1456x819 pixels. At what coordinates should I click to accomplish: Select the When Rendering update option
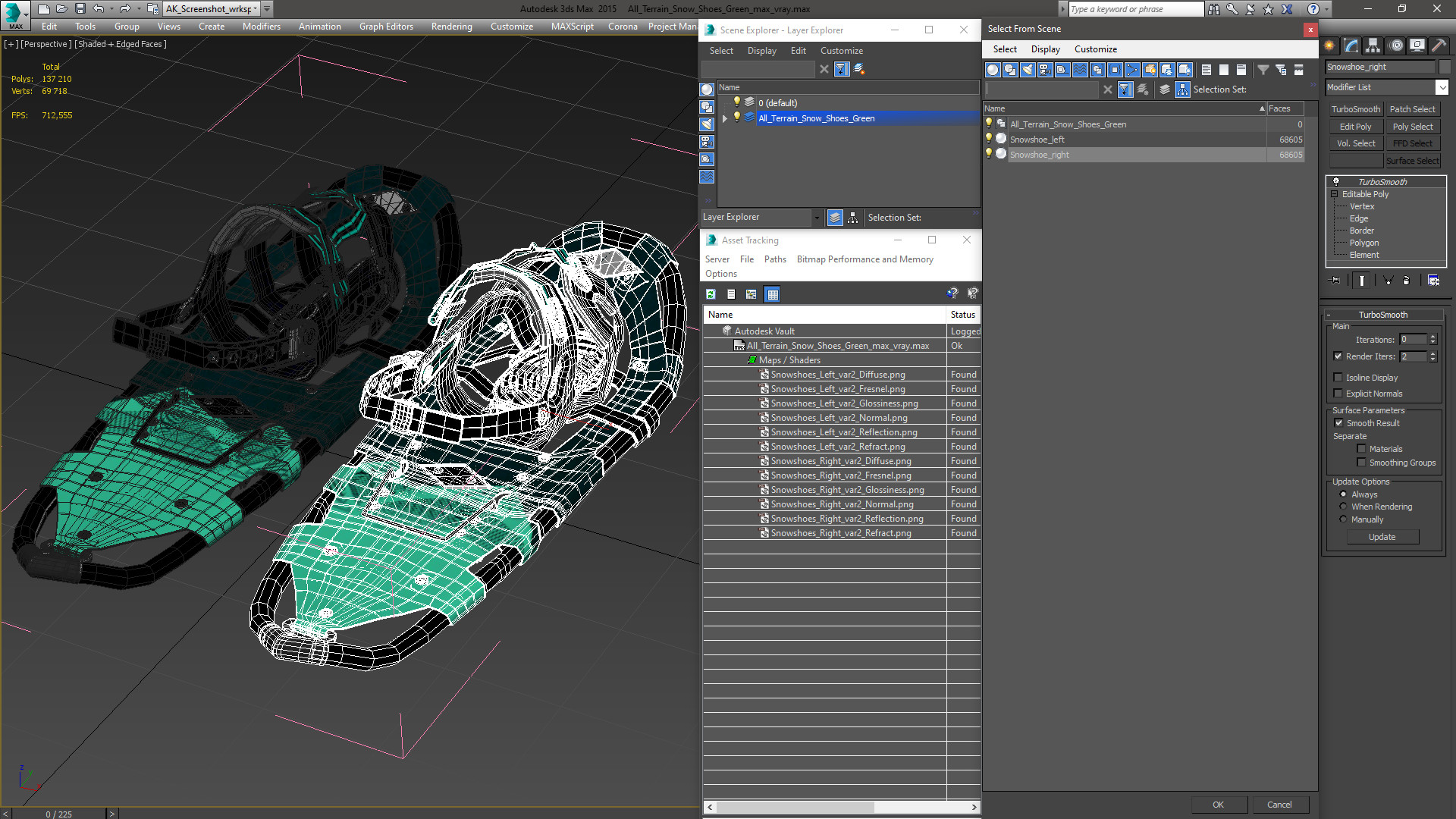click(x=1343, y=507)
